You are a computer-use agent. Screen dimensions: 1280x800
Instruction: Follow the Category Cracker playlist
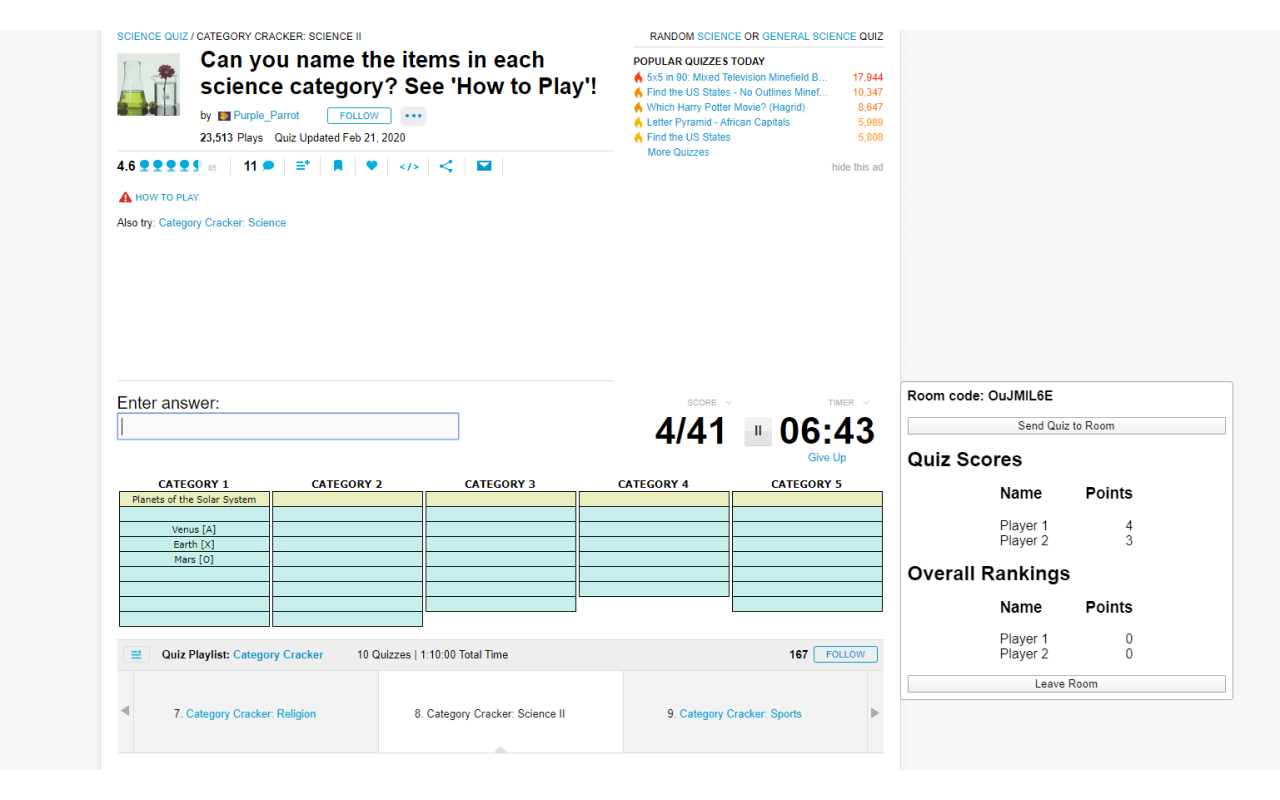(845, 655)
